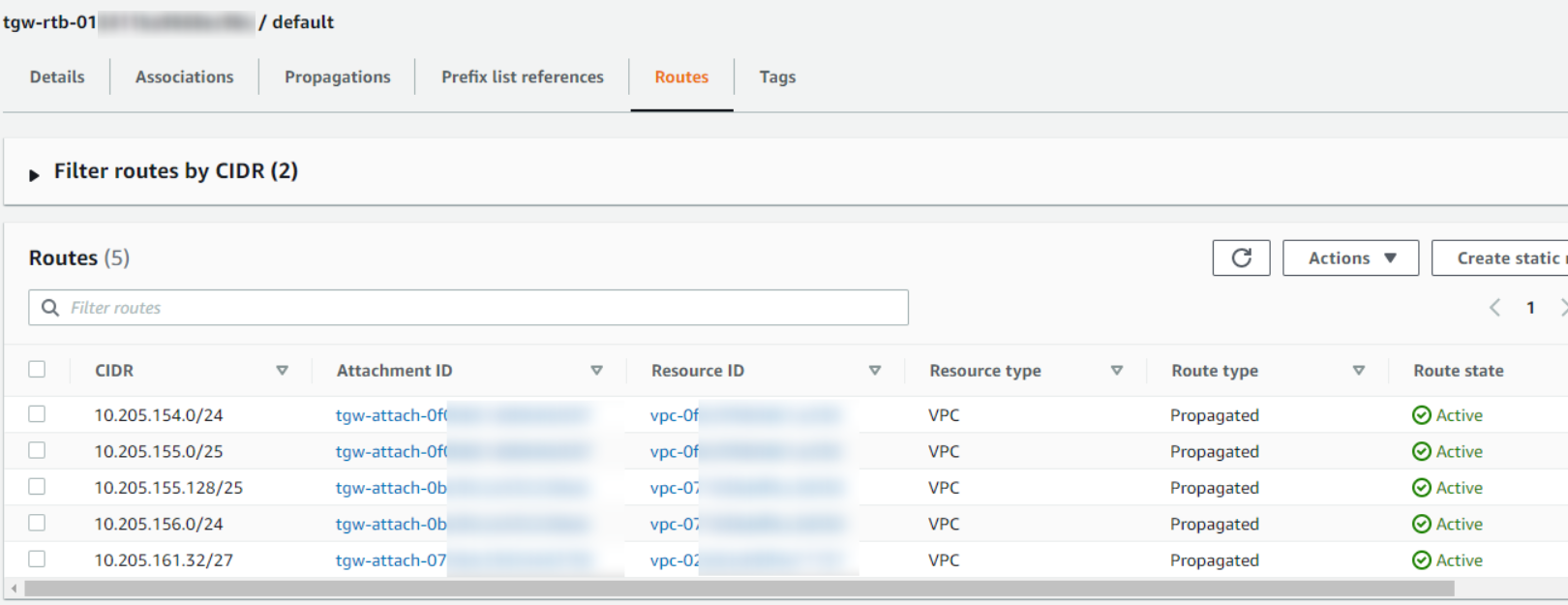Viewport: 1568px width, 605px height.
Task: Switch to the Propagations tab
Action: click(x=337, y=77)
